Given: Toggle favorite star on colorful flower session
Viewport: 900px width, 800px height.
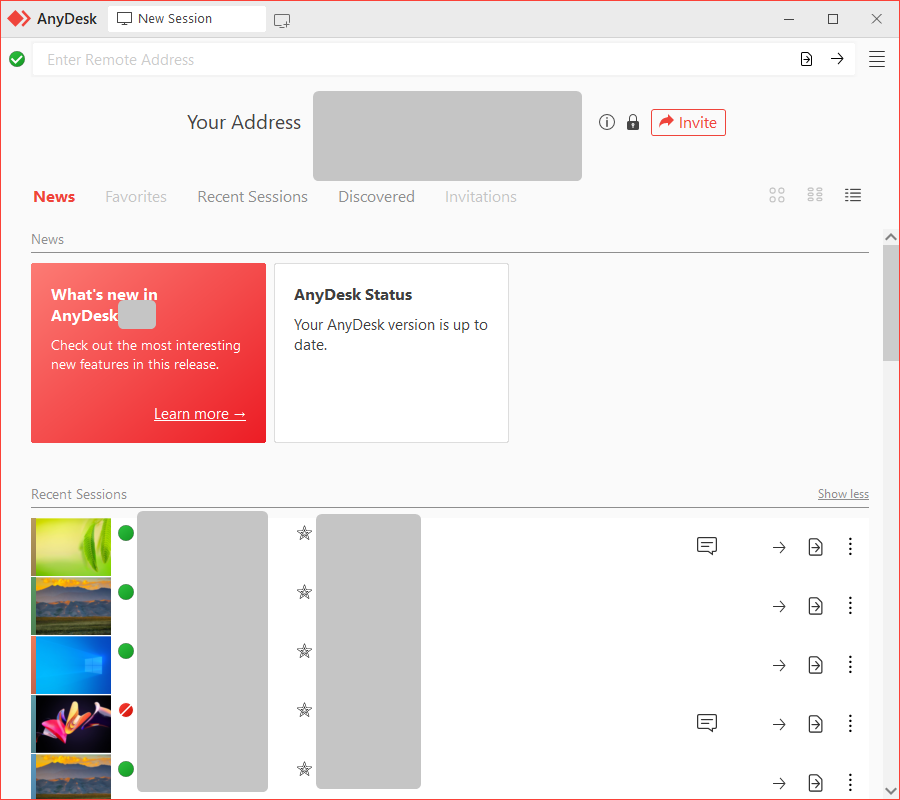Looking at the screenshot, I should coord(304,710).
